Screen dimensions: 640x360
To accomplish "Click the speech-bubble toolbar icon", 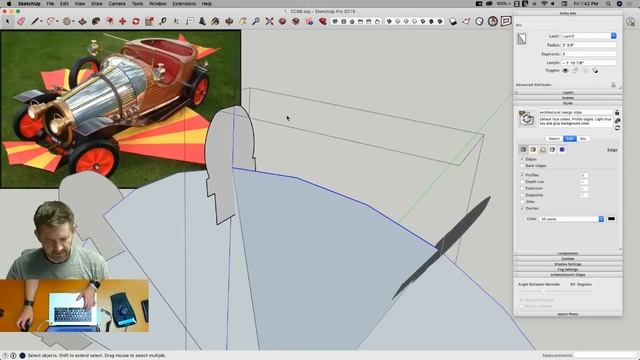I will coord(506,21).
